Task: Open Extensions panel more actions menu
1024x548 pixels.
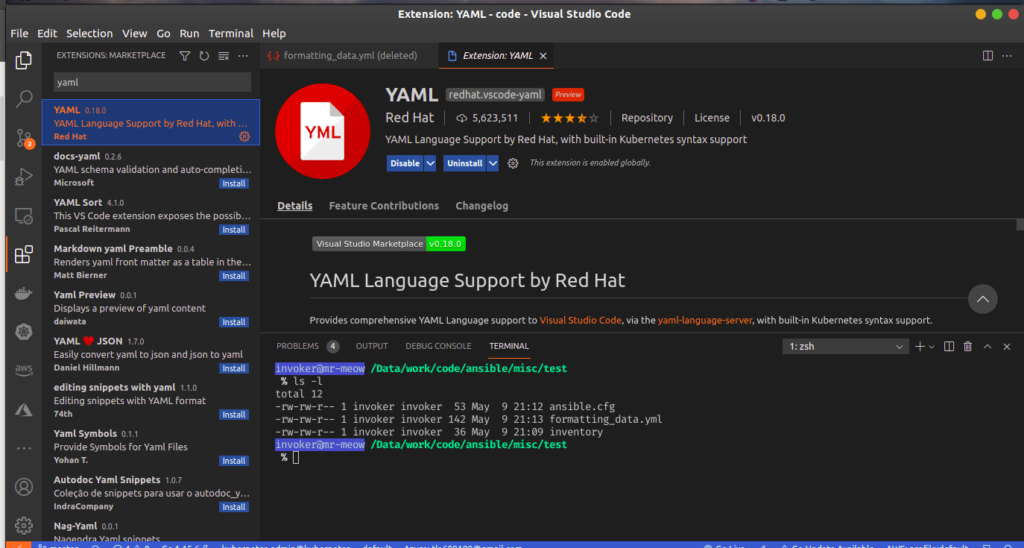Action: (x=243, y=56)
